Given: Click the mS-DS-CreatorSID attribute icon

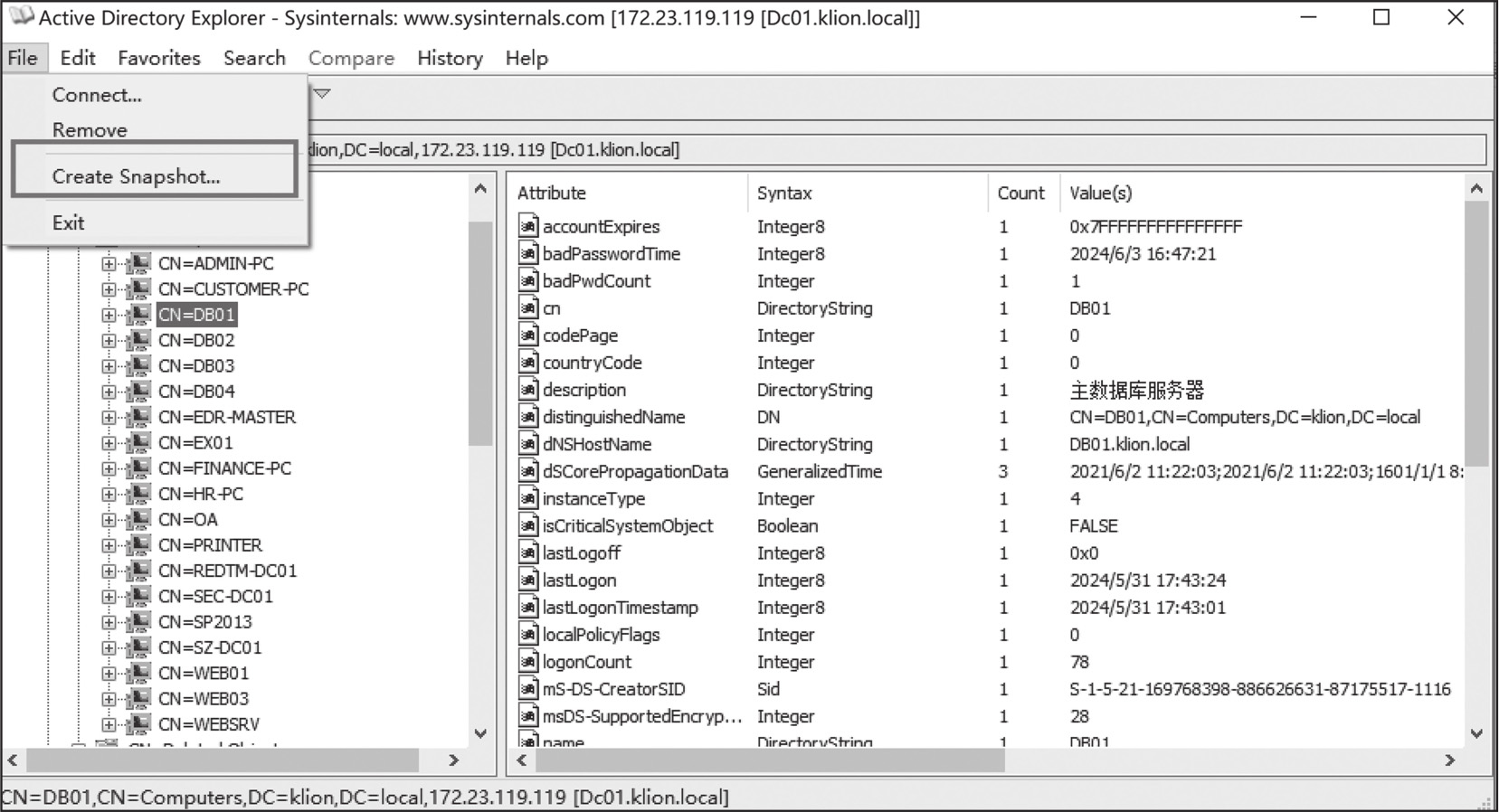Looking at the screenshot, I should (528, 689).
